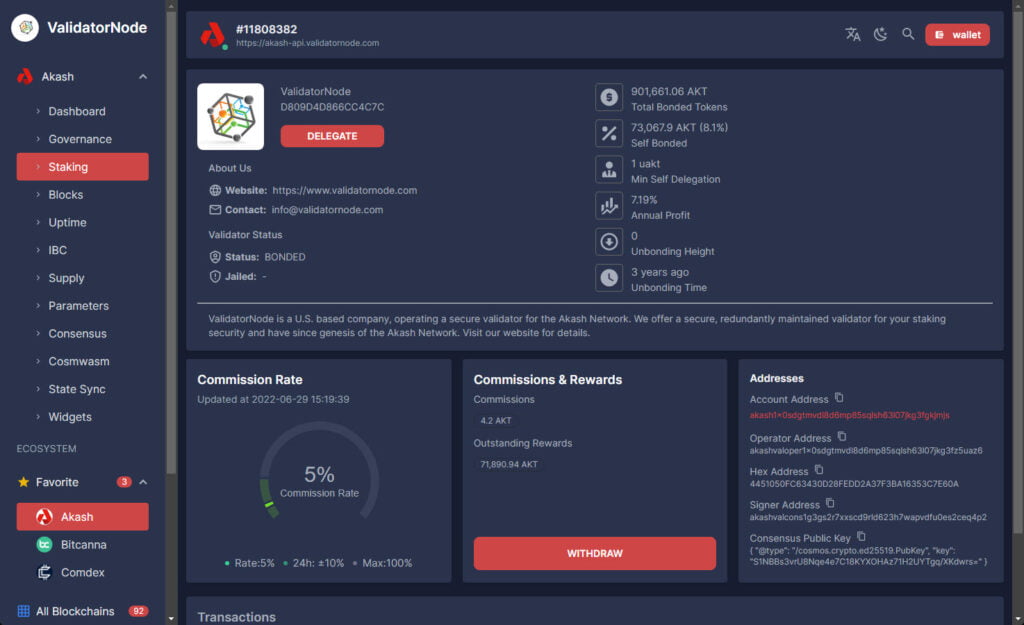The height and width of the screenshot is (625, 1024).
Task: Click the sidebar scrollbar down arrow
Action: (171, 618)
